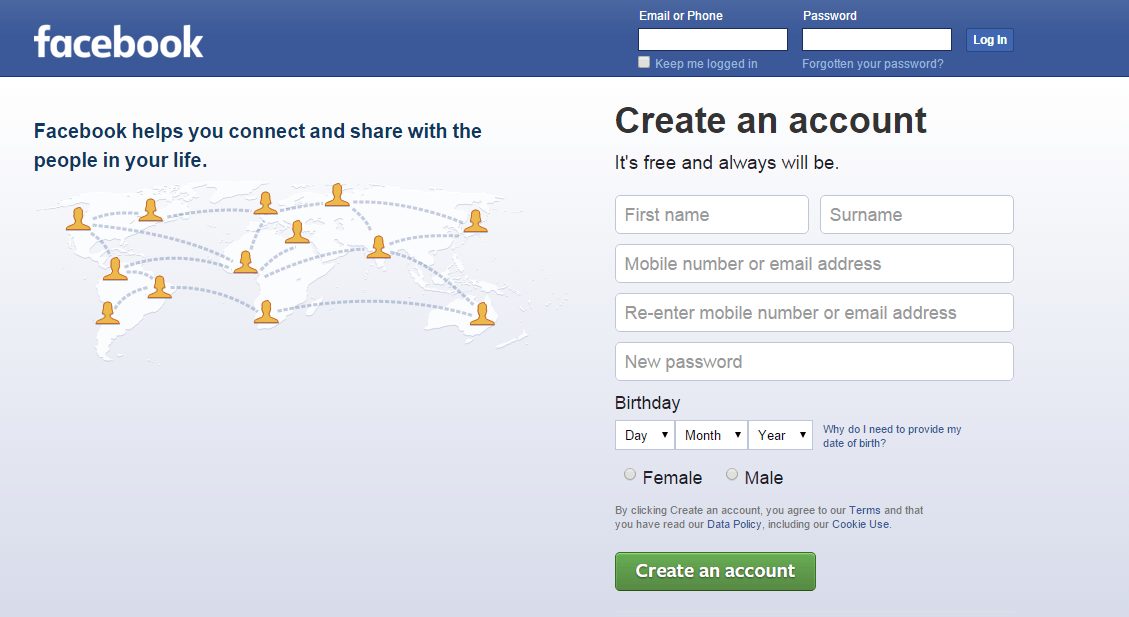Click the New password field
Image resolution: width=1129 pixels, height=617 pixels.
tap(813, 361)
